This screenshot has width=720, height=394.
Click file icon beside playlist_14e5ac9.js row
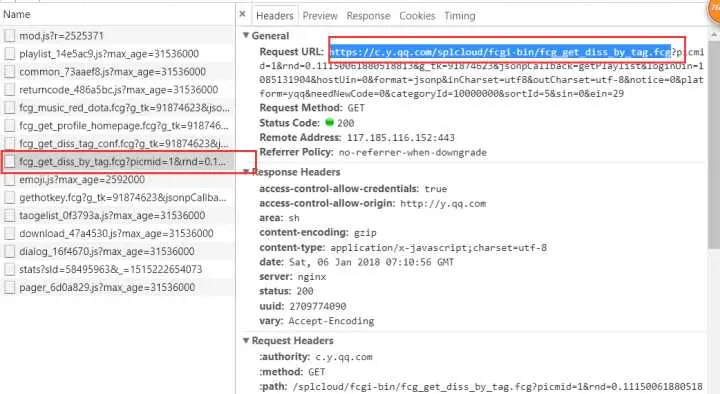10,54
